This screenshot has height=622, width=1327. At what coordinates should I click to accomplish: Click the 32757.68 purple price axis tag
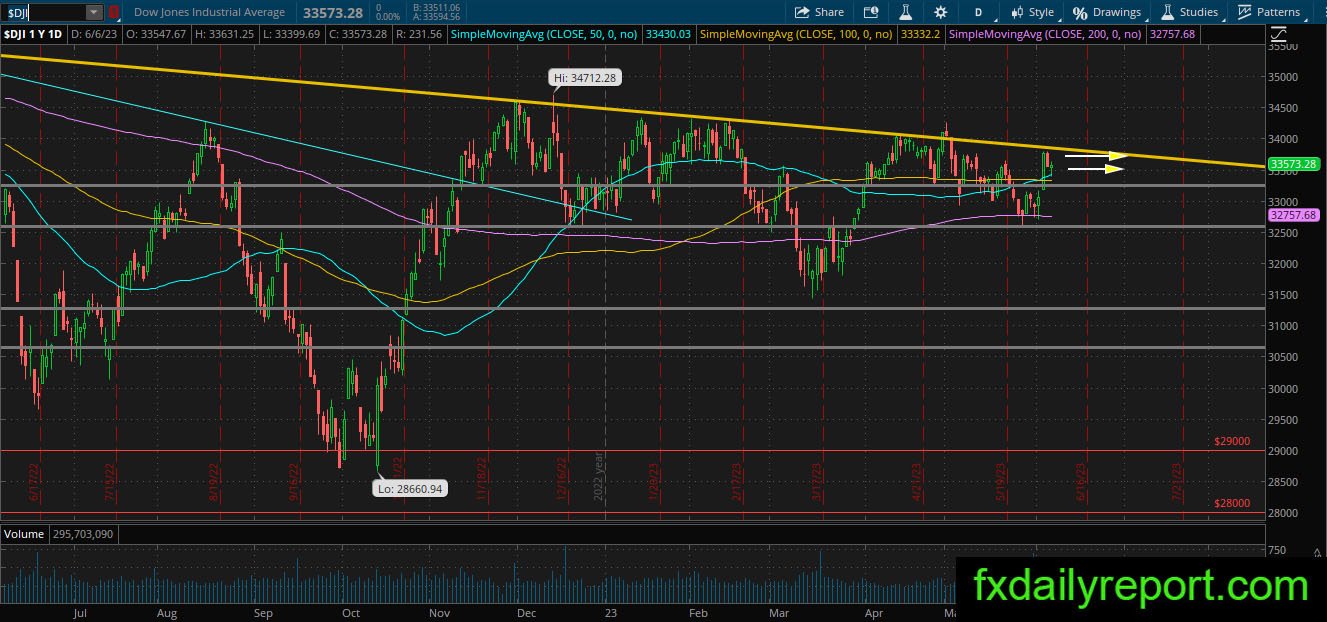pyautogui.click(x=1293, y=215)
